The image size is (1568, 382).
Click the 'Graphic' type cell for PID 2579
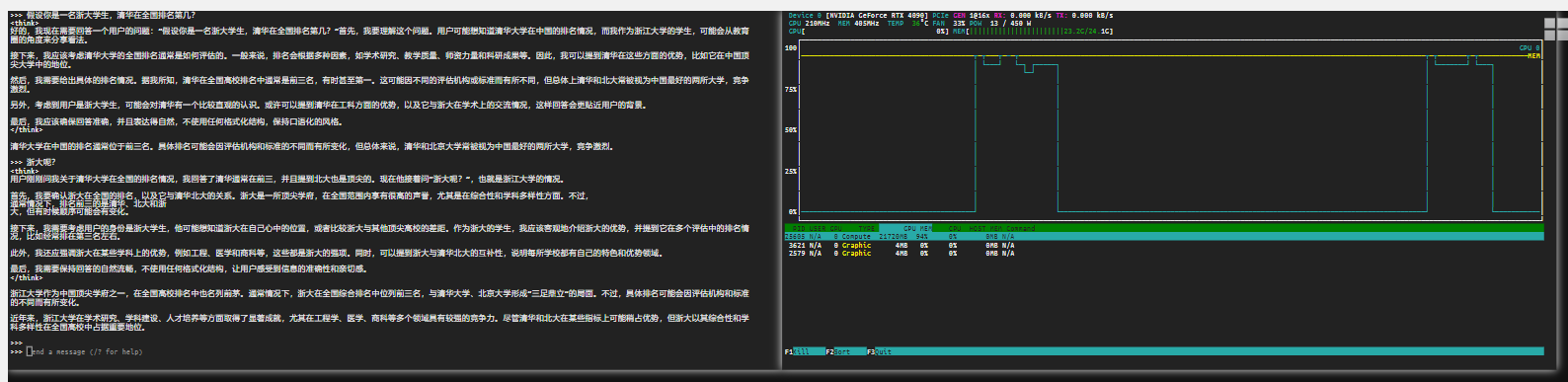[x=856, y=253]
